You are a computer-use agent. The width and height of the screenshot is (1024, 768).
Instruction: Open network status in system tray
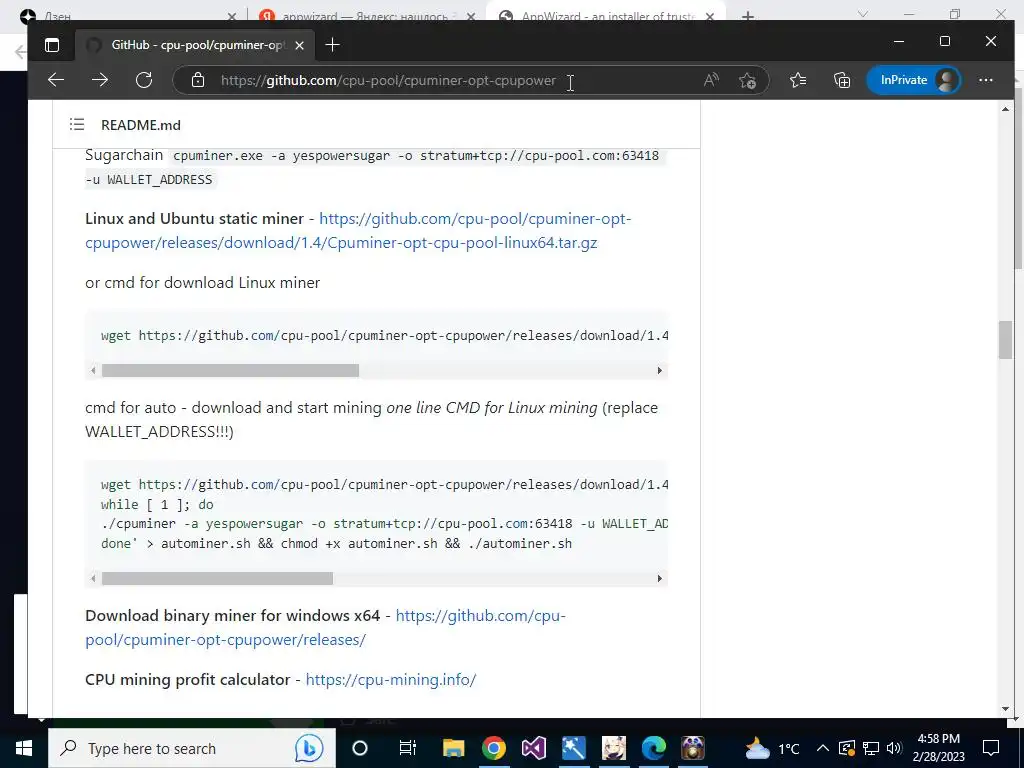[x=871, y=748]
